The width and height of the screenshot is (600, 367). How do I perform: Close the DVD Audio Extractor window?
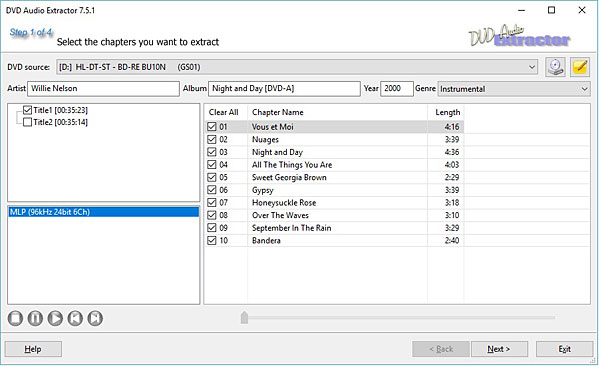pos(582,10)
